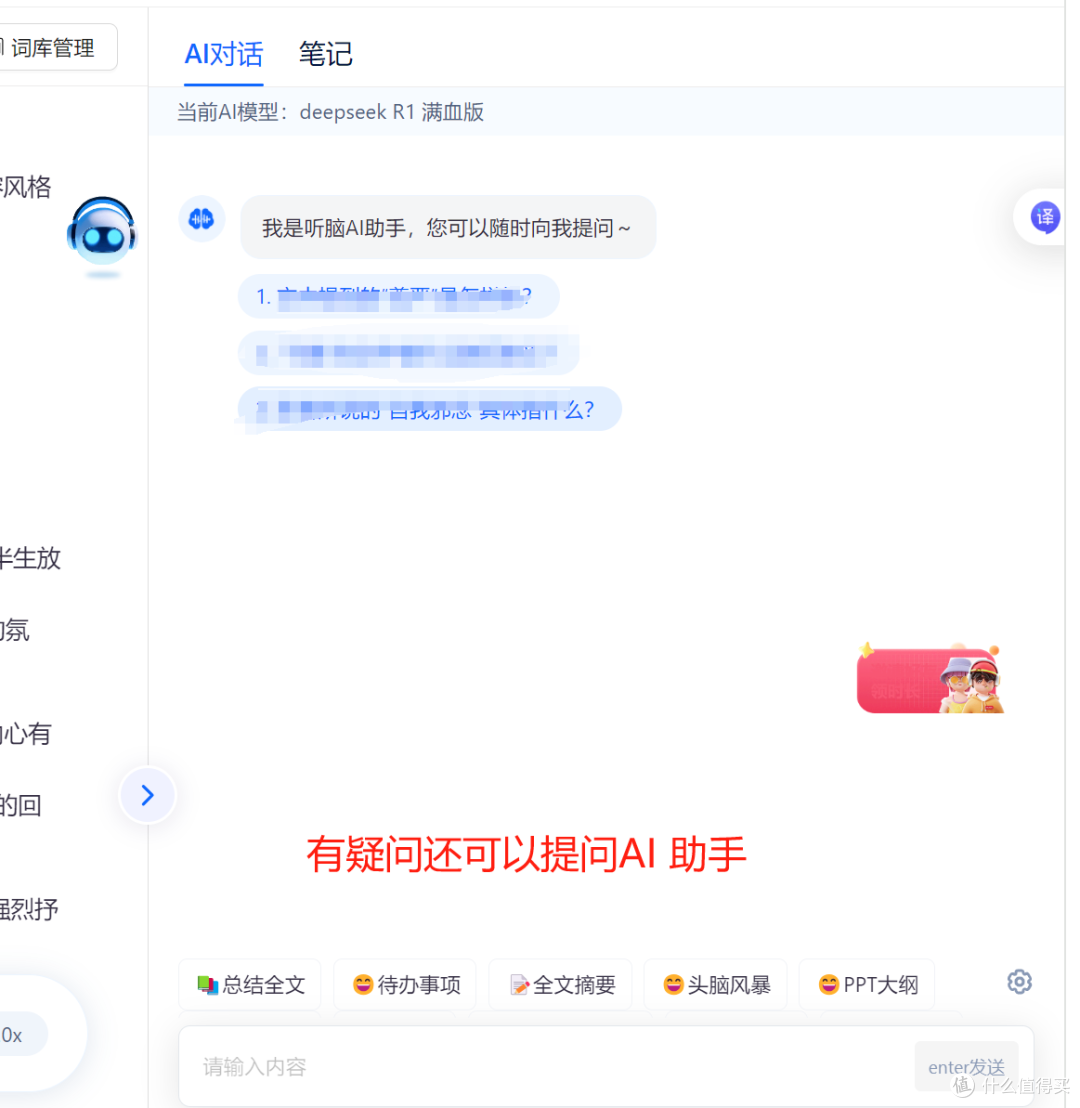This screenshot has width=1080, height=1108.
Task: Click the translate (译) floating icon
Action: (1044, 217)
